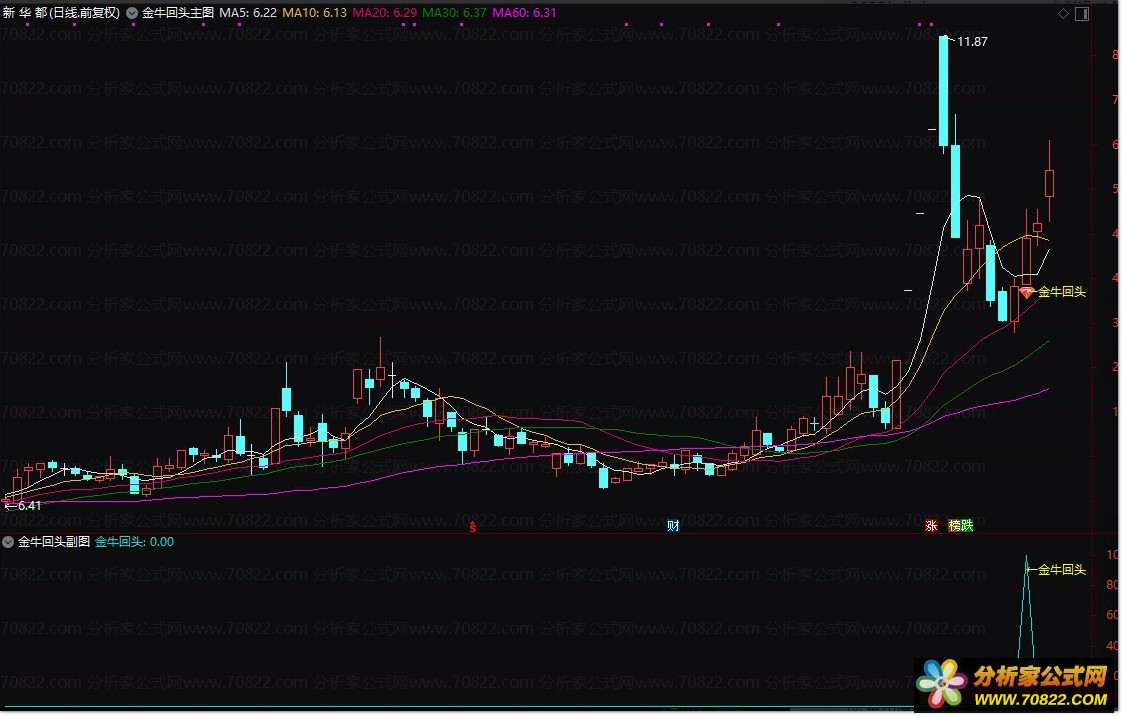Click the MA30: 6.37 legend value
The height and width of the screenshot is (716, 1124).
pos(454,13)
